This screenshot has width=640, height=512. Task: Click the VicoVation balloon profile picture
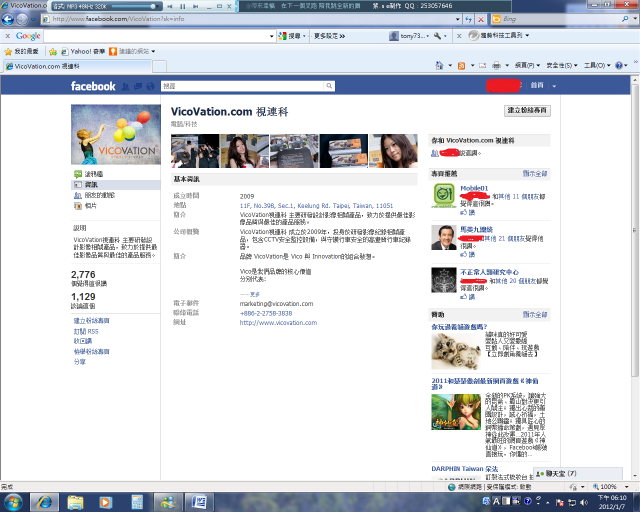(x=116, y=134)
